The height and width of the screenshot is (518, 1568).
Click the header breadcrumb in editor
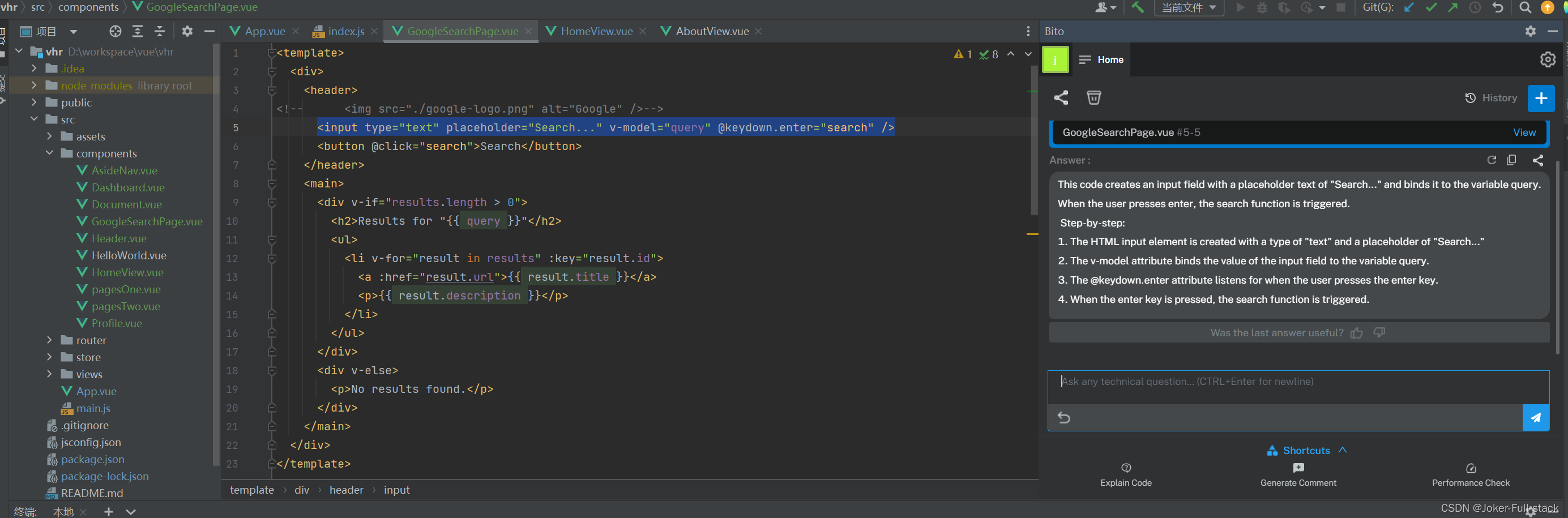point(346,489)
